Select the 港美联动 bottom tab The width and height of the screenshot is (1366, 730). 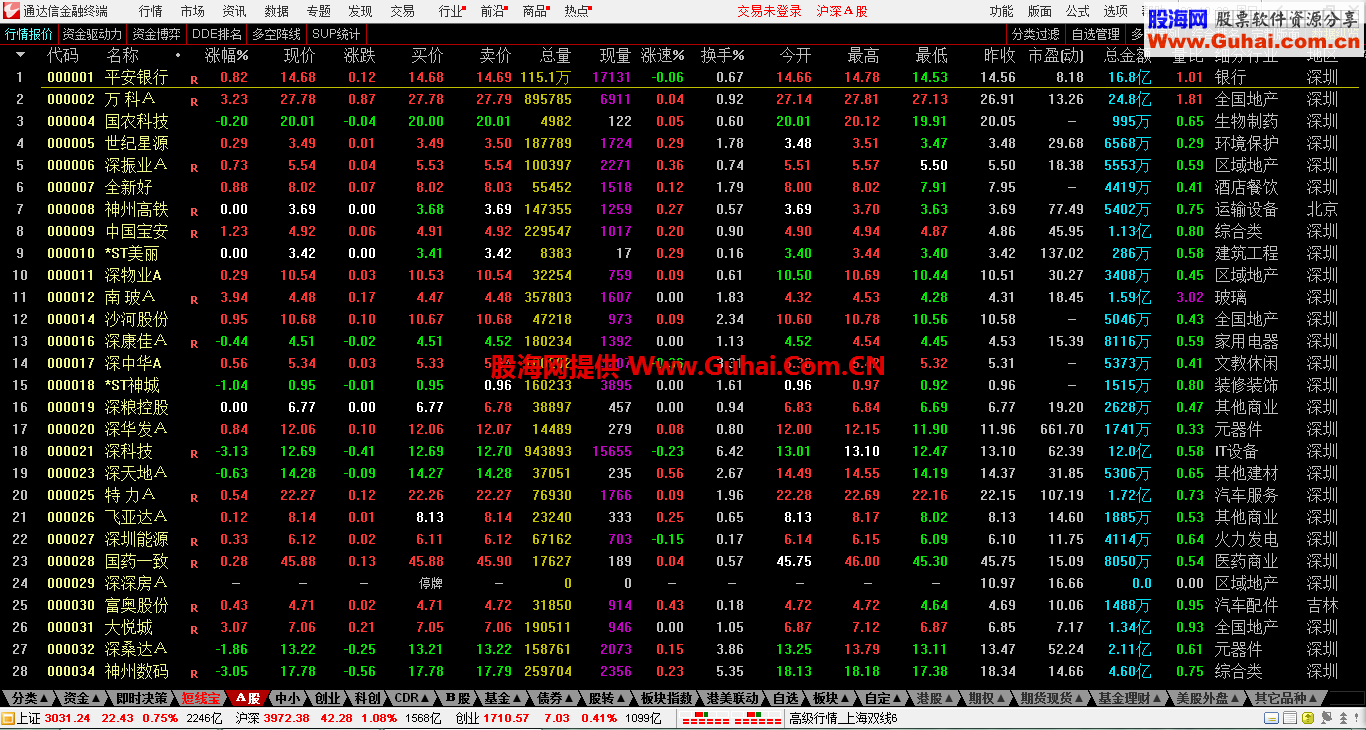733,698
